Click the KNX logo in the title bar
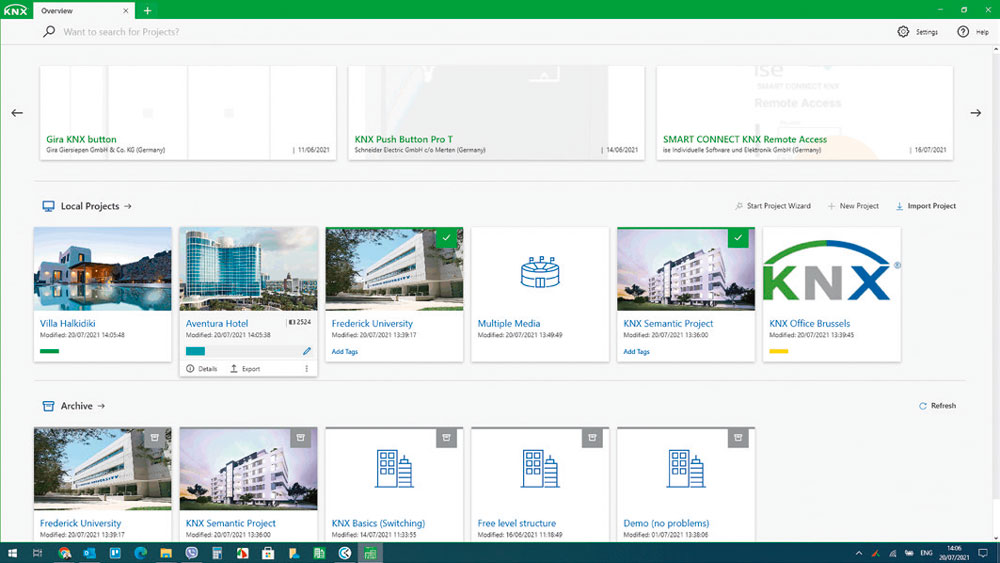The image size is (1000, 563). coord(15,10)
